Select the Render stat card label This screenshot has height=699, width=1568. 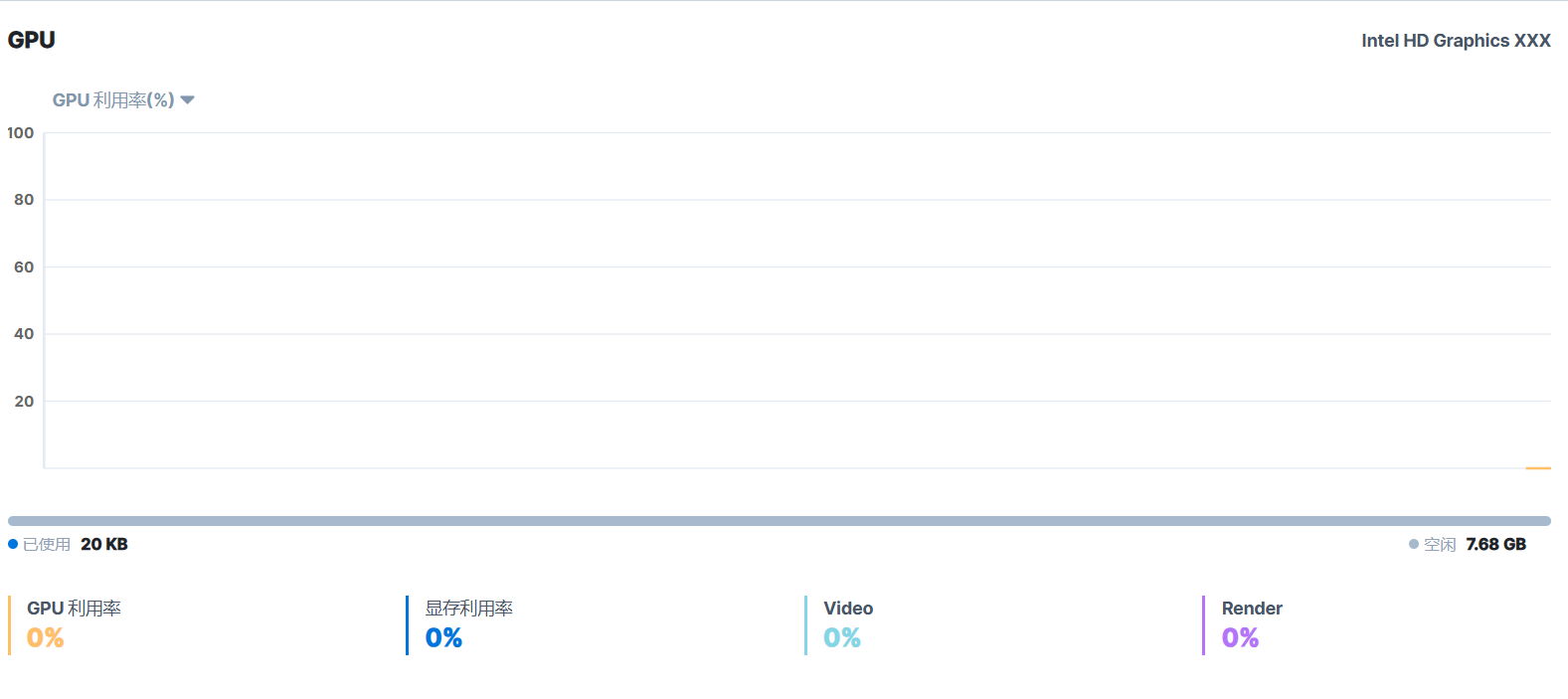(1252, 609)
